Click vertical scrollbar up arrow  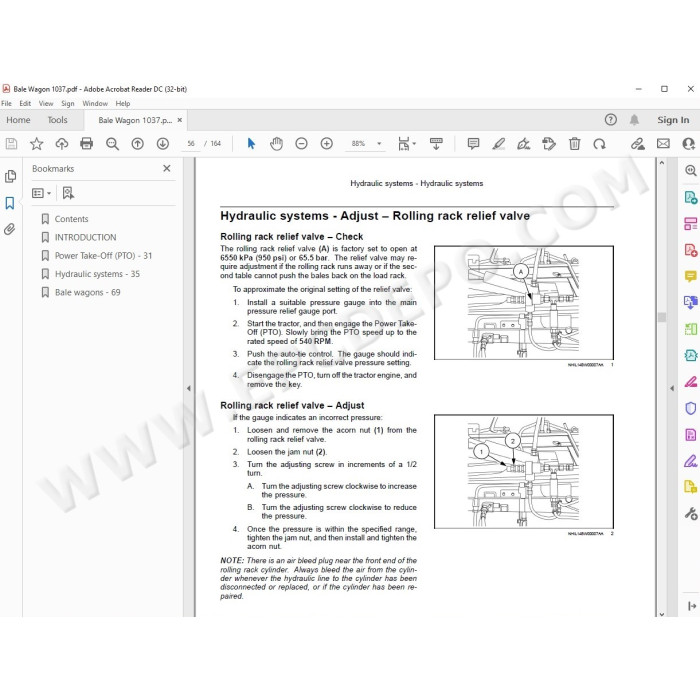pos(662,163)
